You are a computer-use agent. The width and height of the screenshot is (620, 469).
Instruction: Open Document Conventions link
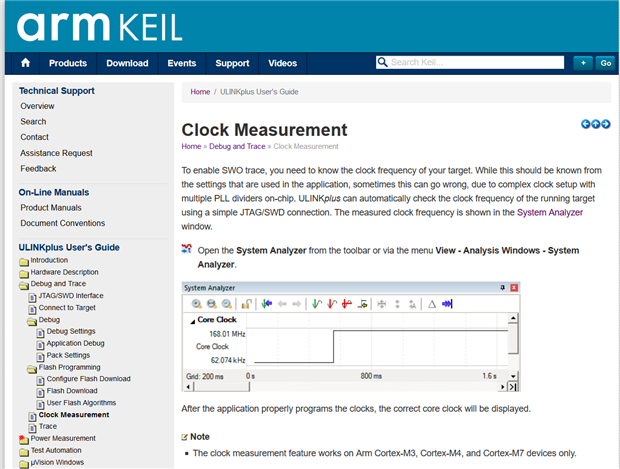[63, 223]
